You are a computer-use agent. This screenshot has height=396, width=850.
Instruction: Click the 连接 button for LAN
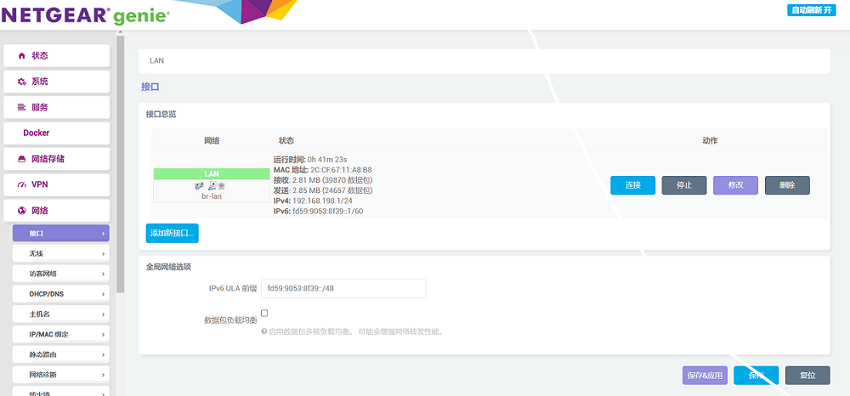633,185
